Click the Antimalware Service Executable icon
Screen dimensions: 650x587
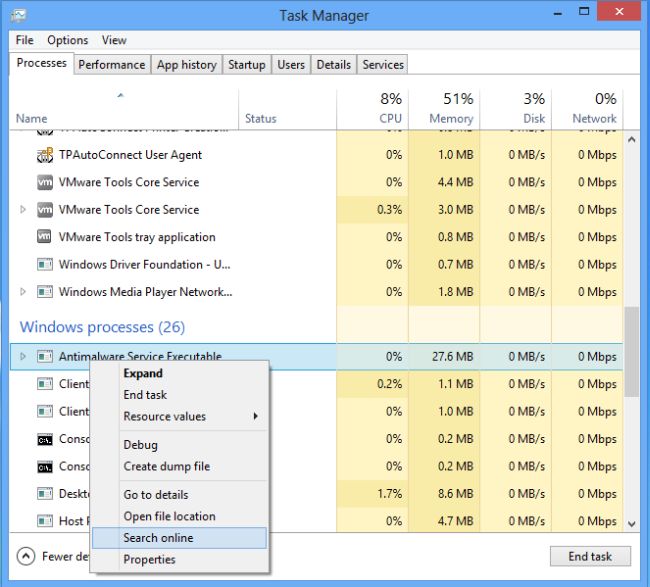click(x=45, y=356)
